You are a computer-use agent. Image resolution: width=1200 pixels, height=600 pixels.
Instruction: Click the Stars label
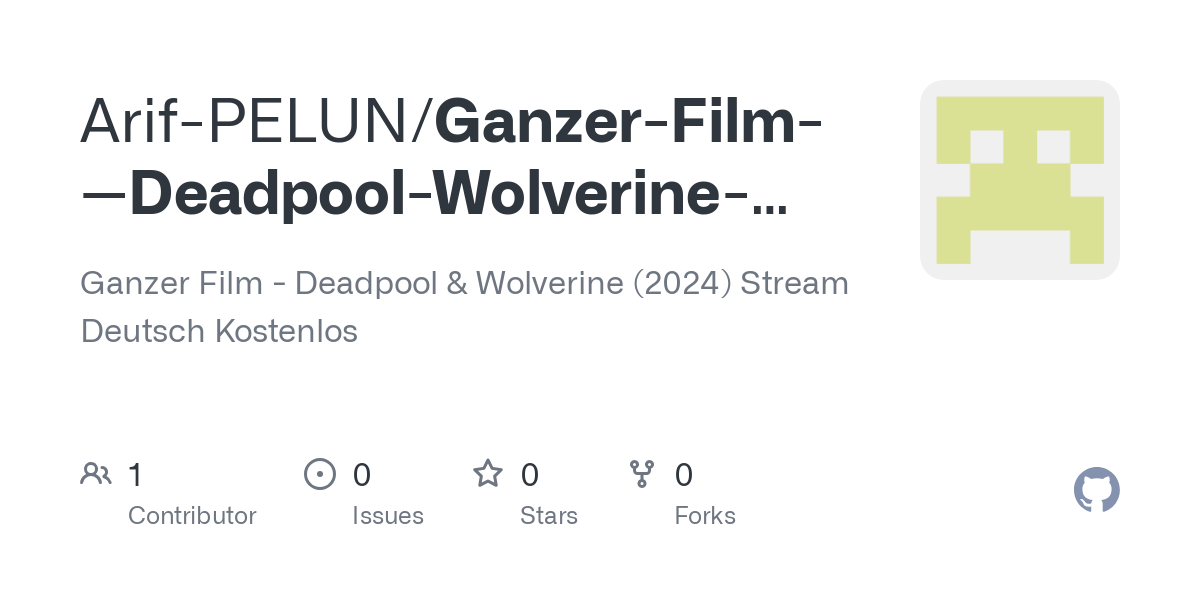pos(549,516)
